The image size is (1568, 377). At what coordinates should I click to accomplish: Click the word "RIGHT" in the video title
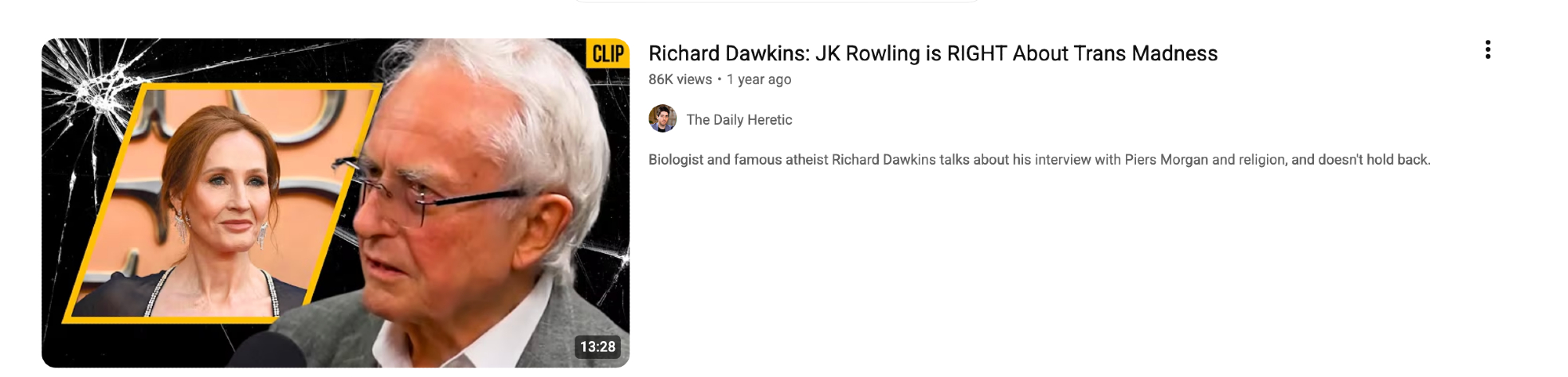tap(977, 53)
